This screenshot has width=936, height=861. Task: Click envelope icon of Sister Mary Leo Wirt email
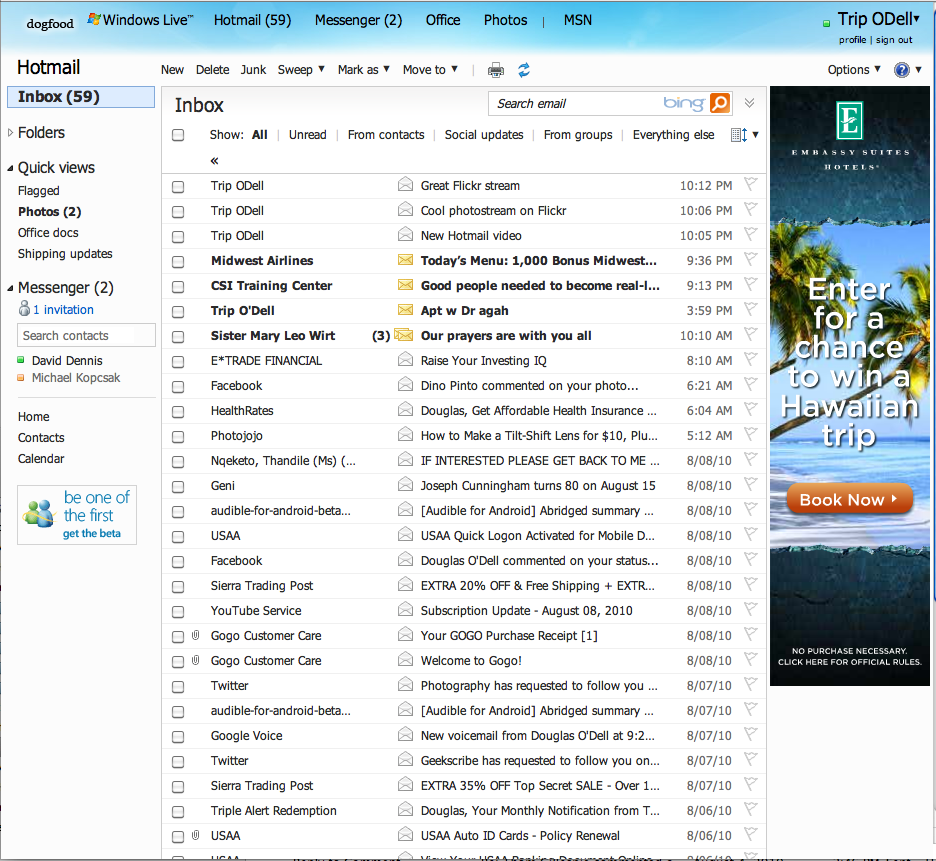[404, 335]
